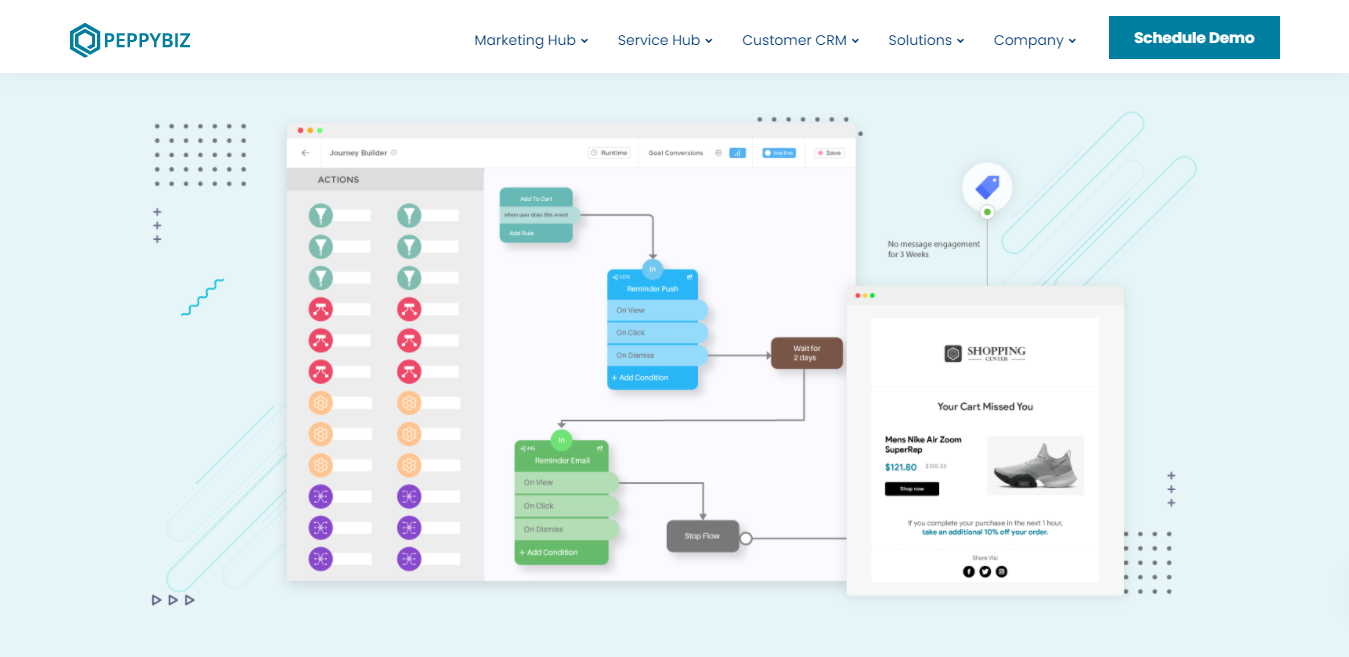Click the blue price tag icon
This screenshot has width=1349, height=657.
click(987, 186)
